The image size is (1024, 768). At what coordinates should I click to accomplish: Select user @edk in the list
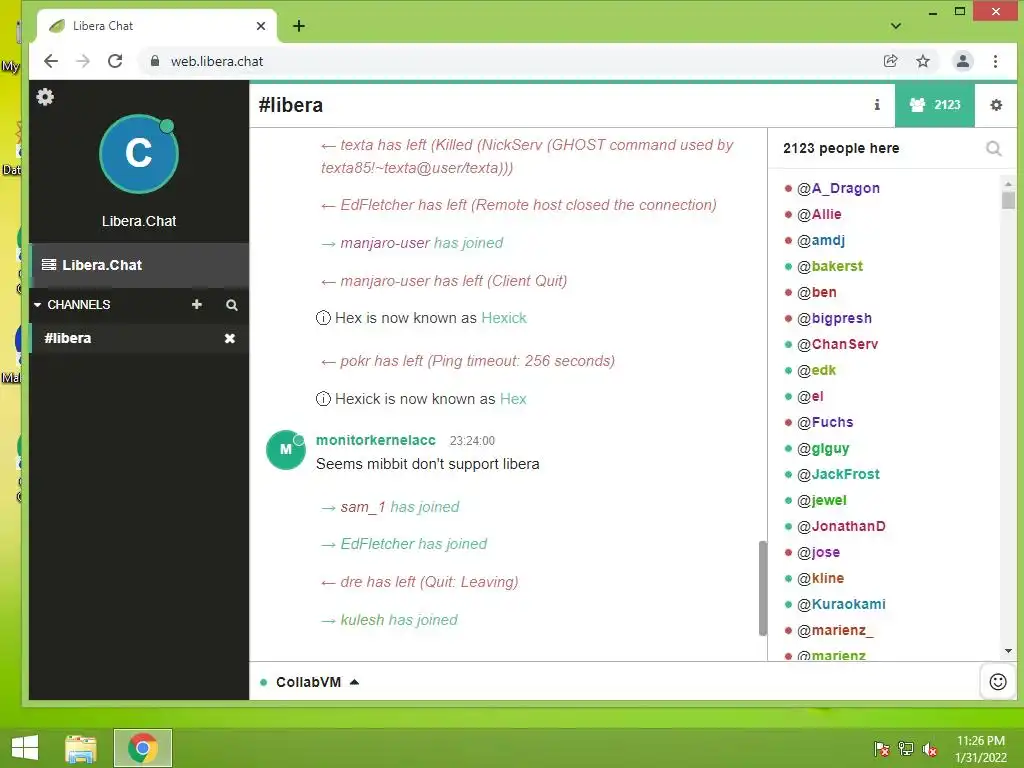[x=816, y=370]
